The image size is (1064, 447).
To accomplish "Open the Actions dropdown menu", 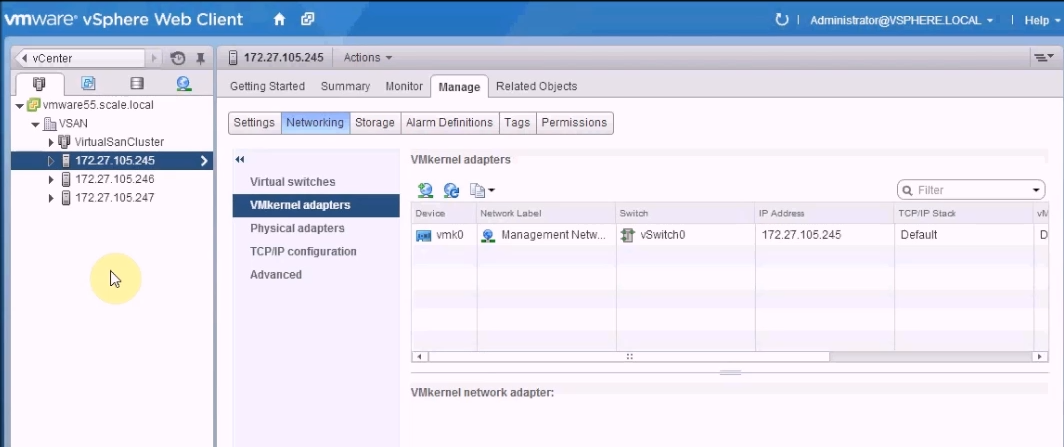I will [x=367, y=58].
